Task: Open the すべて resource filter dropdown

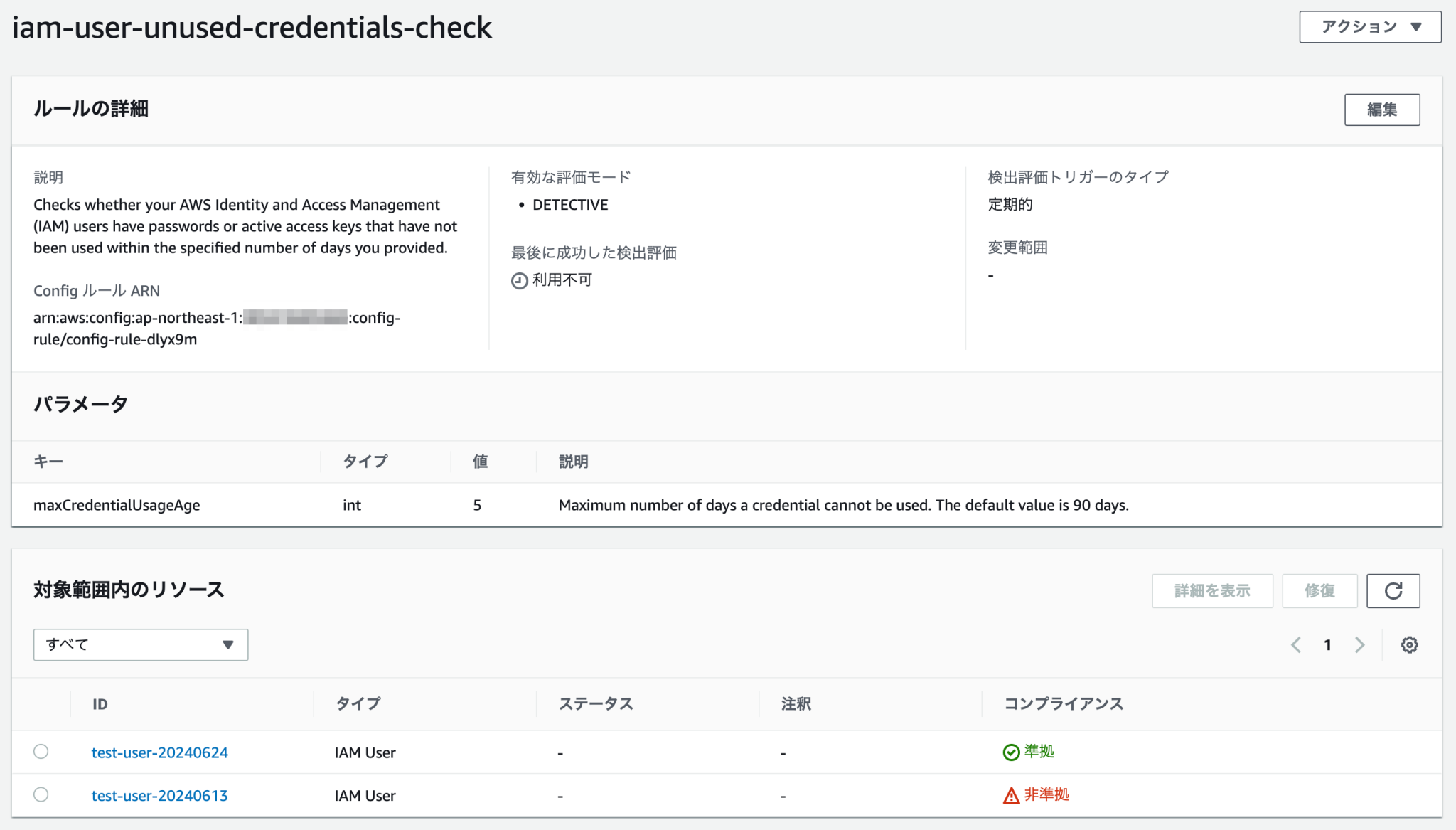Action: pos(140,644)
